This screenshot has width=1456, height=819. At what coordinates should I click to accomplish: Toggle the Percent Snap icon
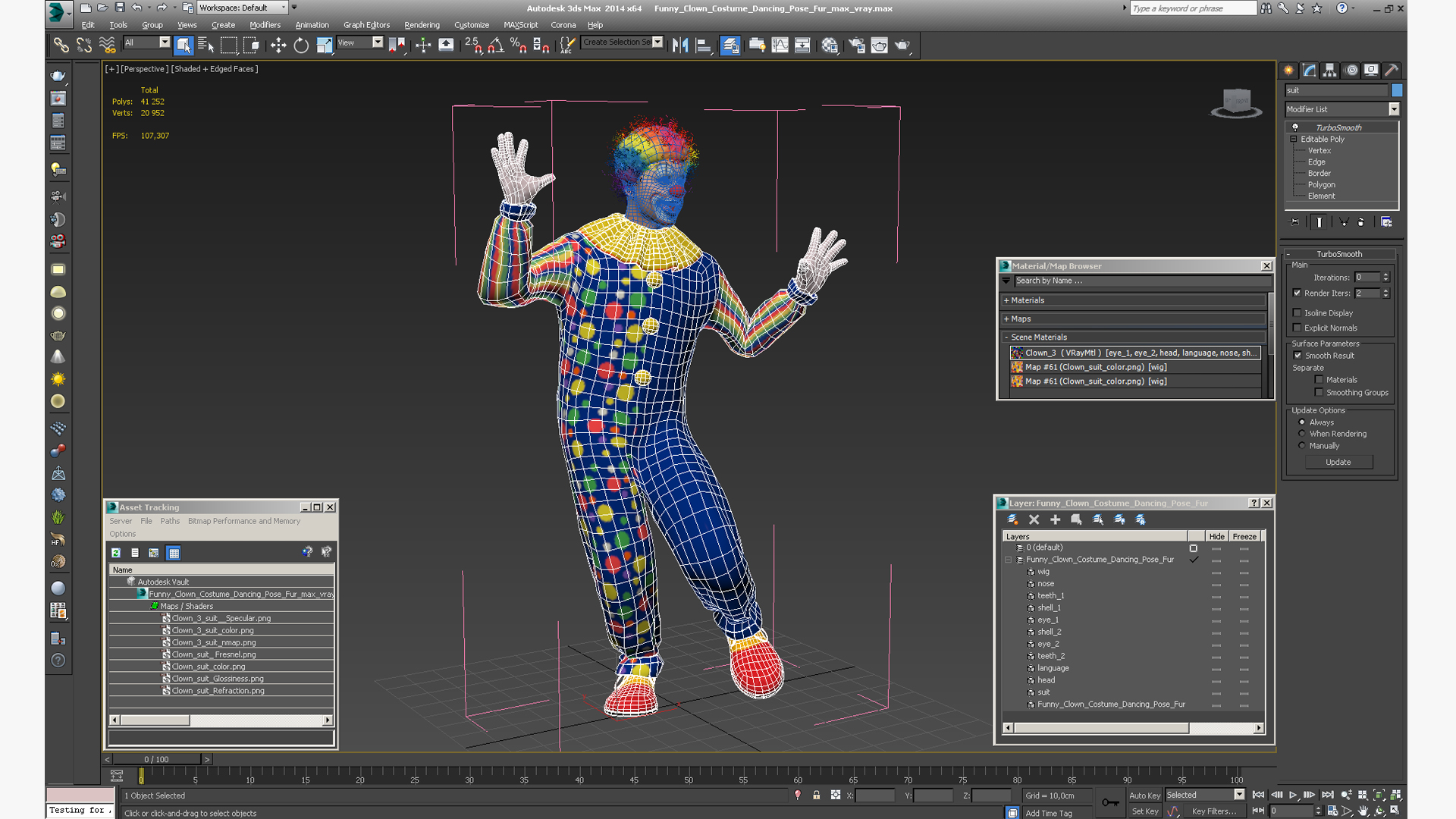click(518, 45)
